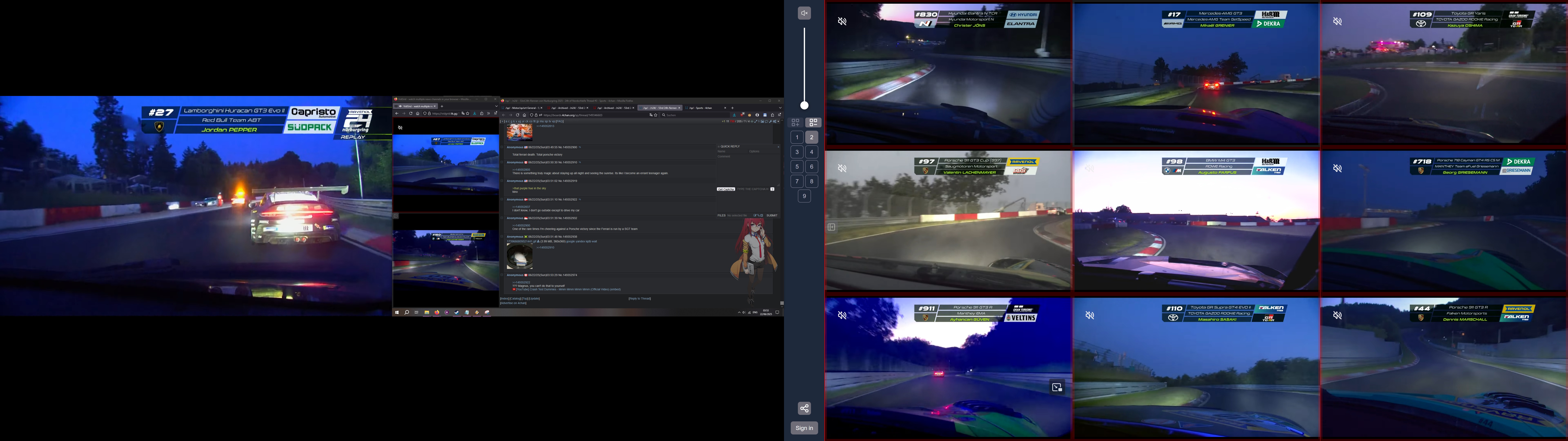Open File Explorer from the taskbar

(427, 312)
